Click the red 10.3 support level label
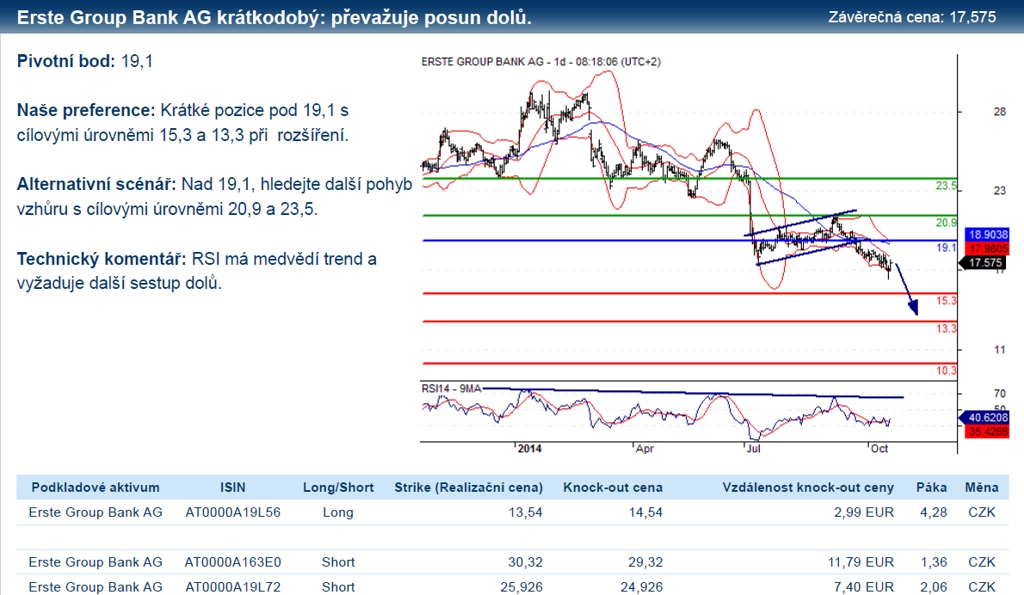 click(x=946, y=371)
